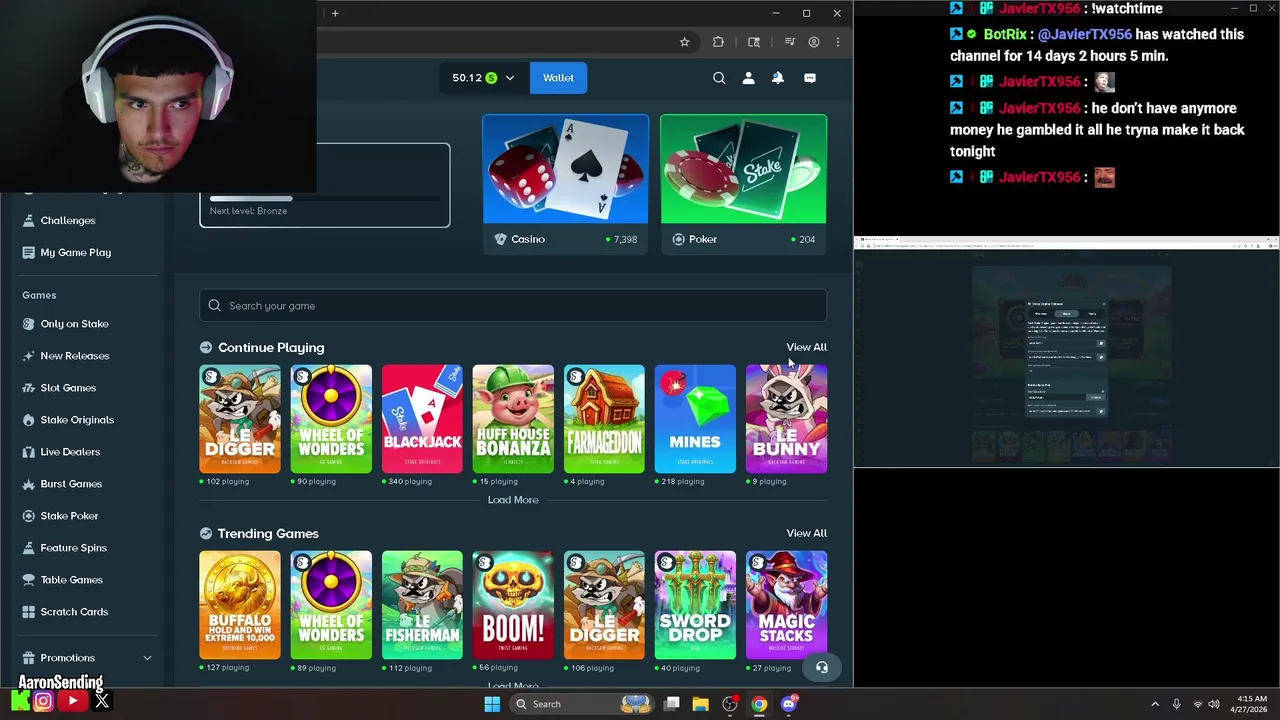1280x720 pixels.
Task: Open Discord from taskbar
Action: pyautogui.click(x=789, y=704)
